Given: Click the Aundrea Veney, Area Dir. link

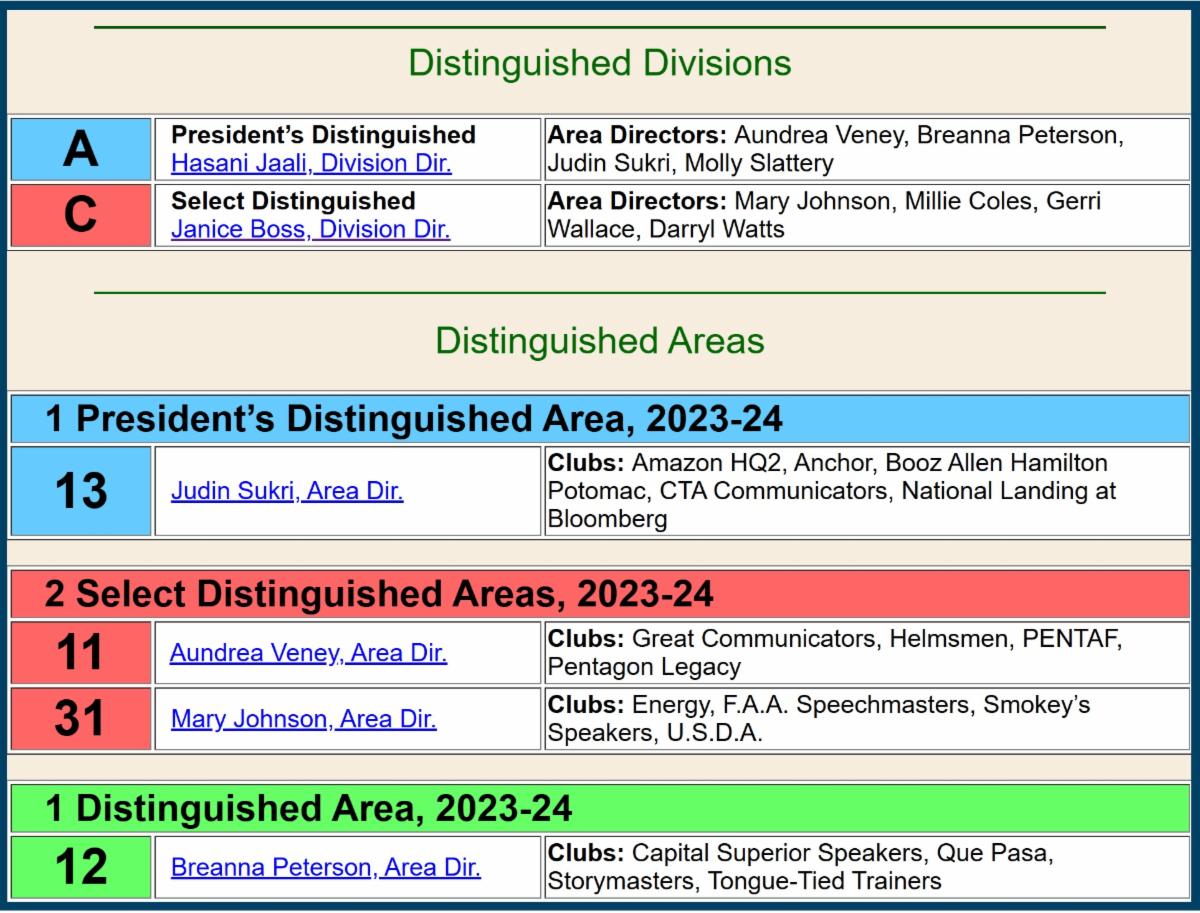Looking at the screenshot, I should coord(308,654).
